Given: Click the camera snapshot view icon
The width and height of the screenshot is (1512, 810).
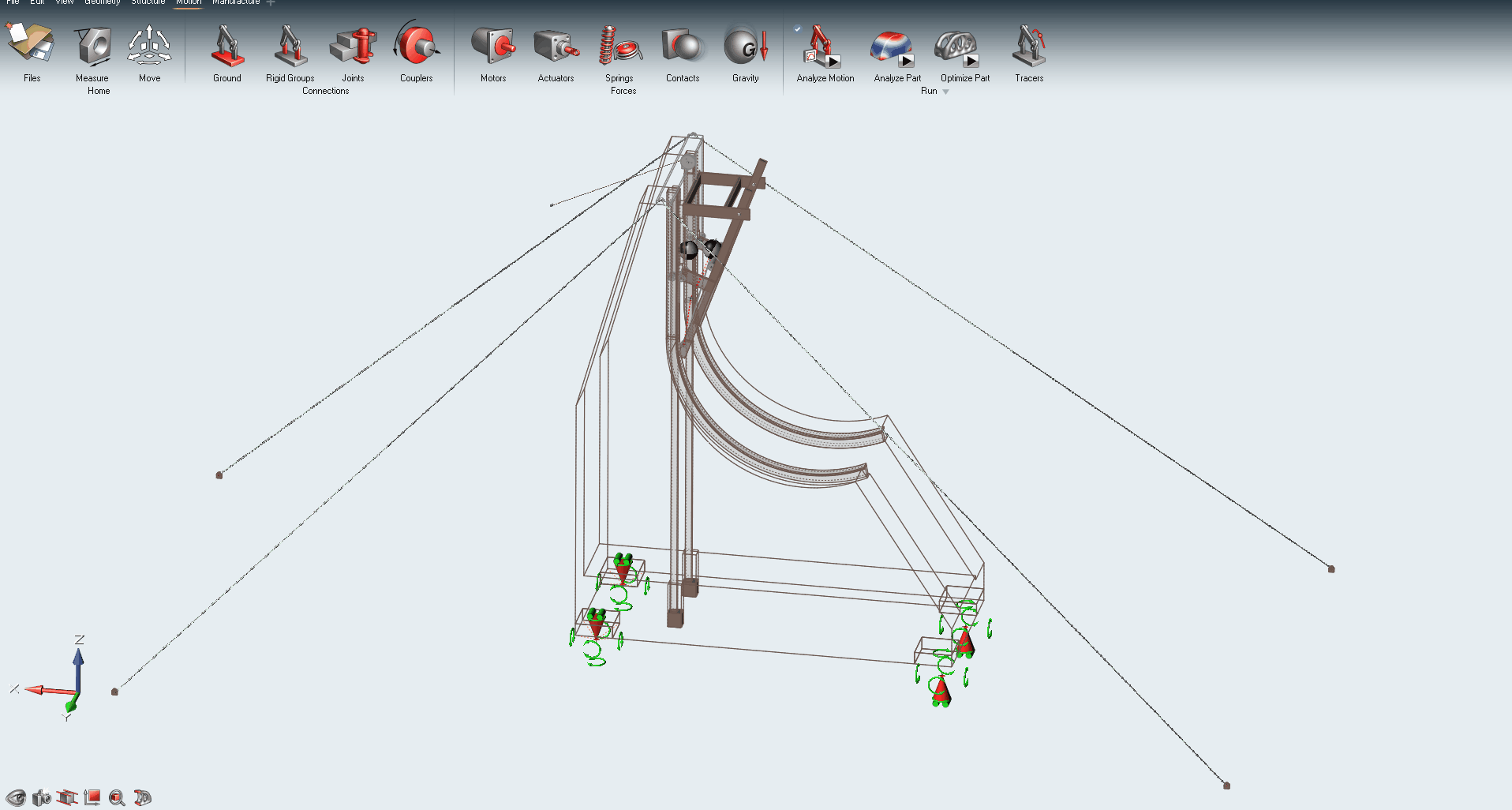Looking at the screenshot, I should point(42,797).
